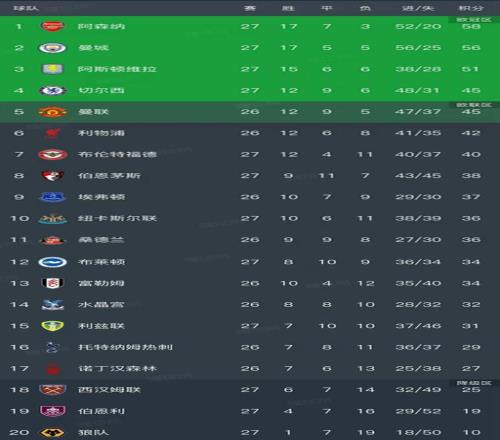Open team name 布伦特福德
Screen dimensions: 500x440
117,154
